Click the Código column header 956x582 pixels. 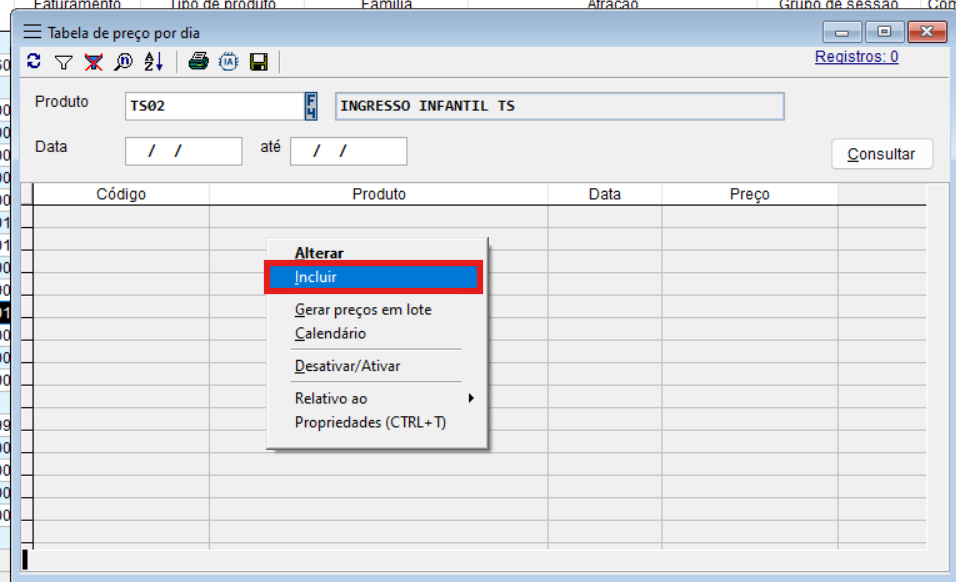coord(121,194)
